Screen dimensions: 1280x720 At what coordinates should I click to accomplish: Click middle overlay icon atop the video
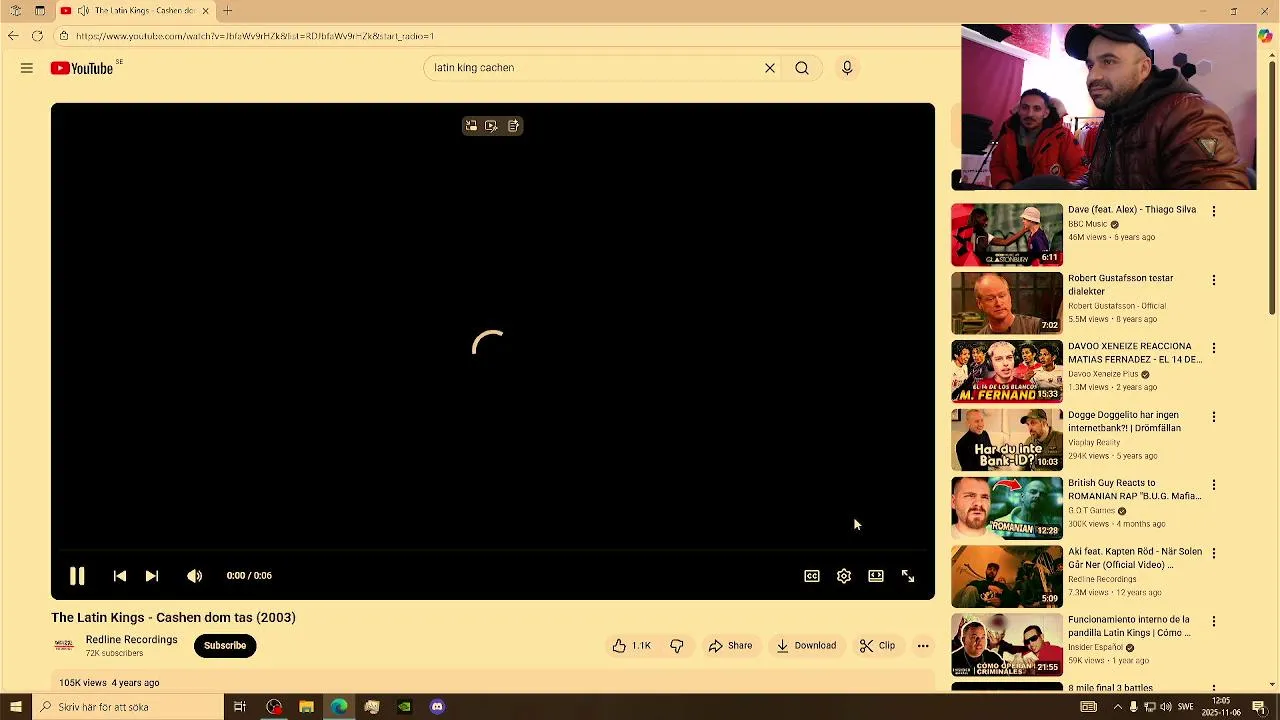pyautogui.click(x=491, y=126)
